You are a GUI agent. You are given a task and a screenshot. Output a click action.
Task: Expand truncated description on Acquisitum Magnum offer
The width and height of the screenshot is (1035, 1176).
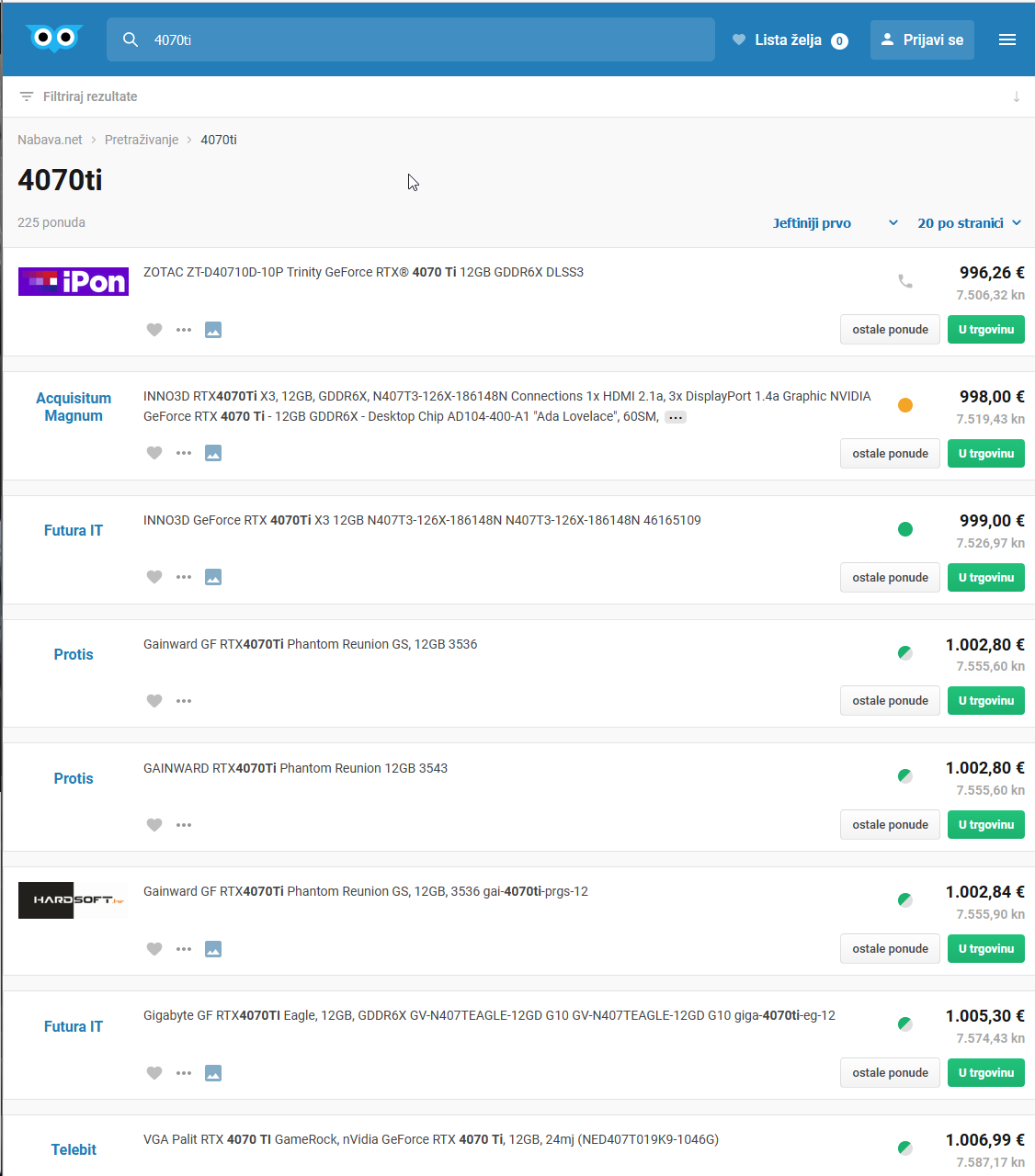pyautogui.click(x=676, y=417)
